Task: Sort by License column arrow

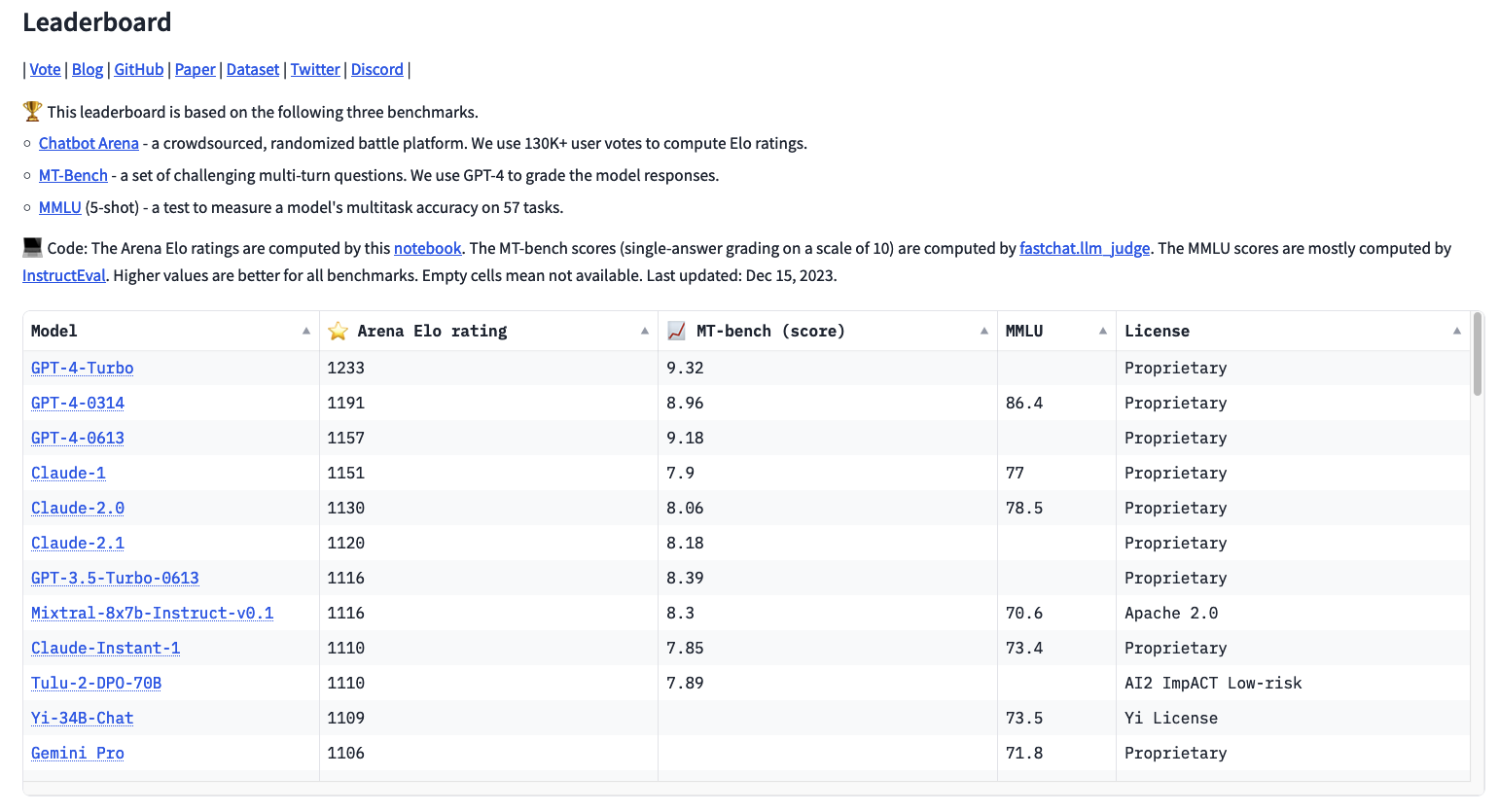Action: (1457, 332)
